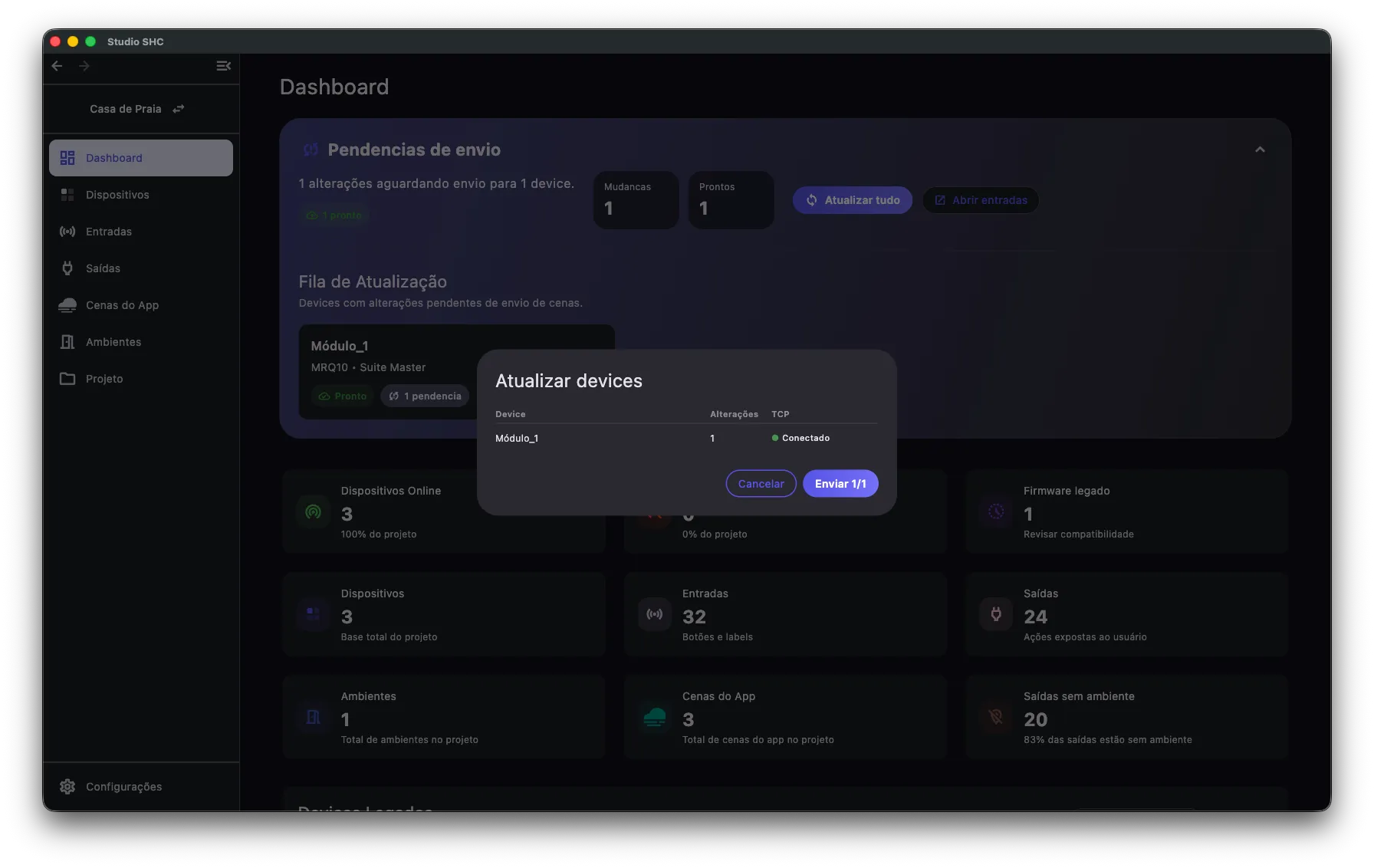Image resolution: width=1374 pixels, height=868 pixels.
Task: Open Ambientes in the sidebar
Action: point(141,342)
